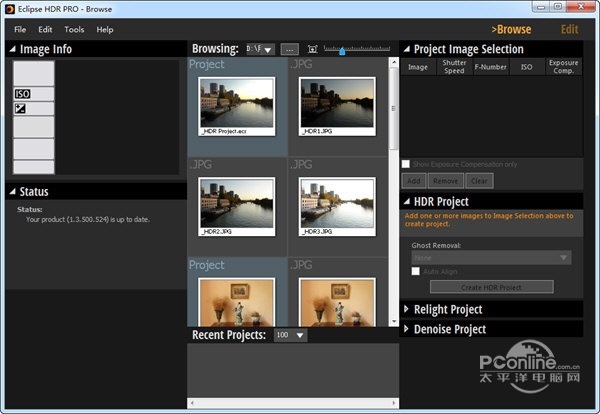The height and width of the screenshot is (414, 600).
Task: Click the exposure compensation icon in Image Info
Action: [20, 108]
